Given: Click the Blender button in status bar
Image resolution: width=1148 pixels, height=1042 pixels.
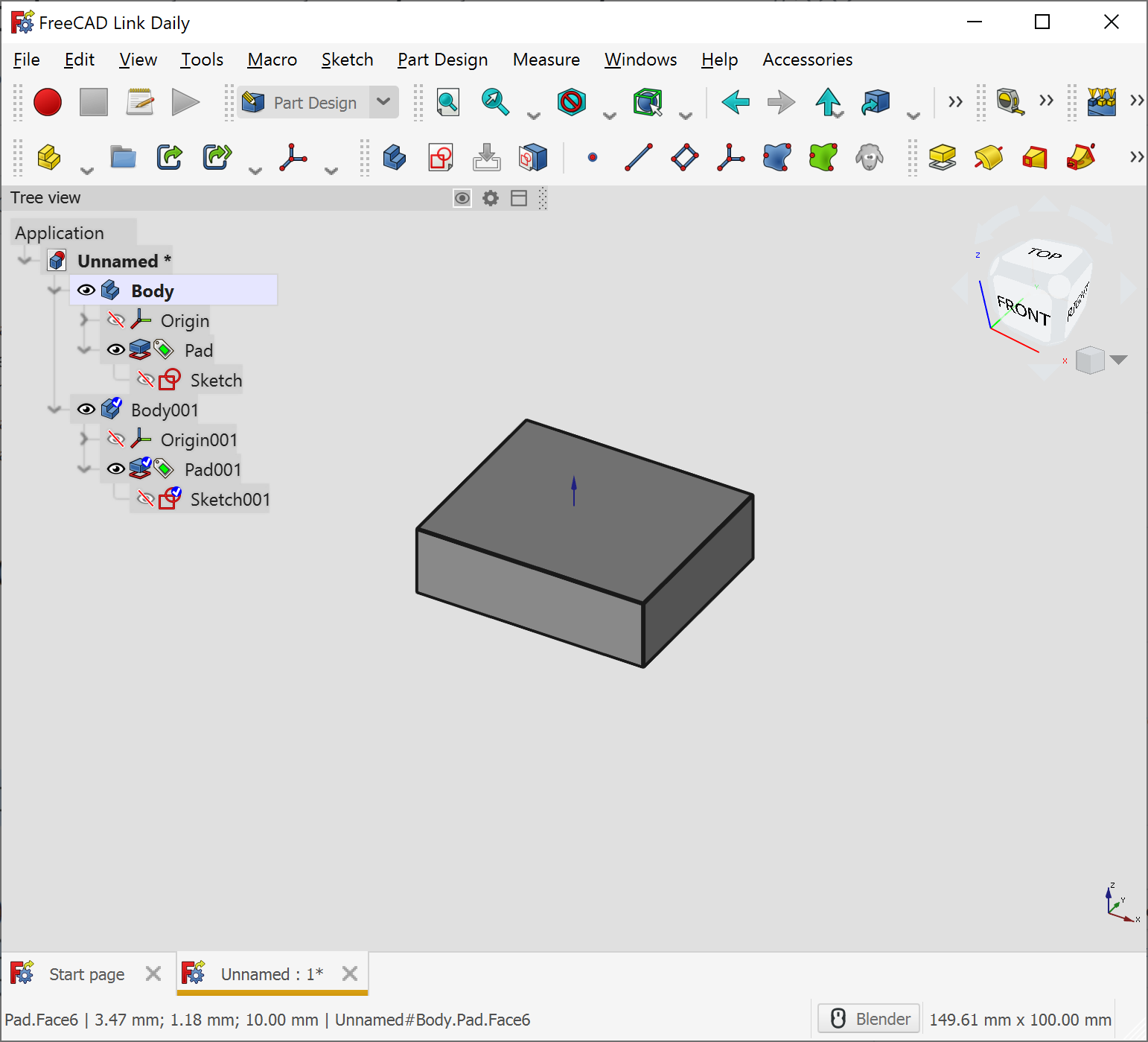Looking at the screenshot, I should (x=868, y=1018).
